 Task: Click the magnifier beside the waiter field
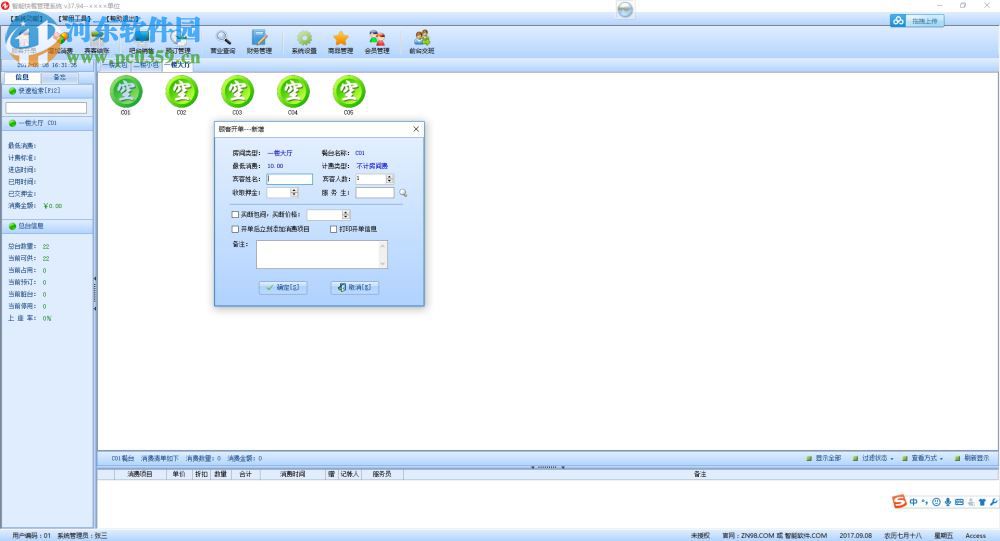click(403, 193)
